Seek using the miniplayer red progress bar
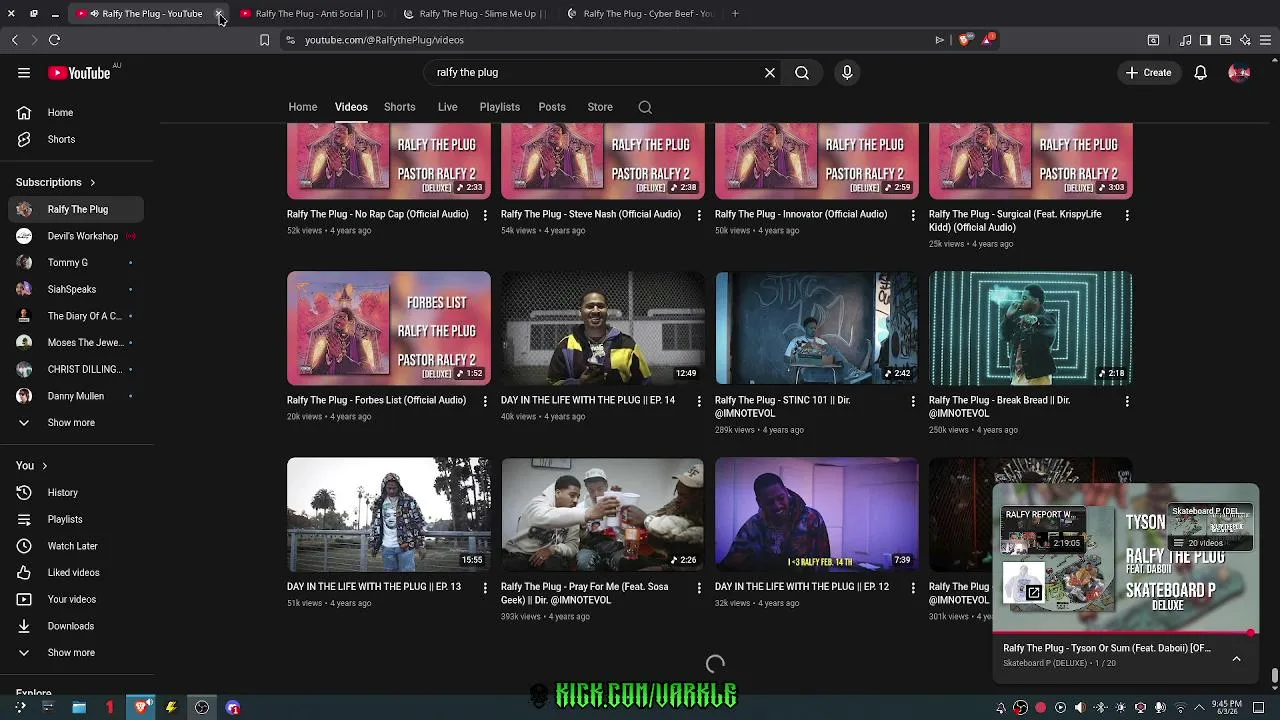 1125,633
